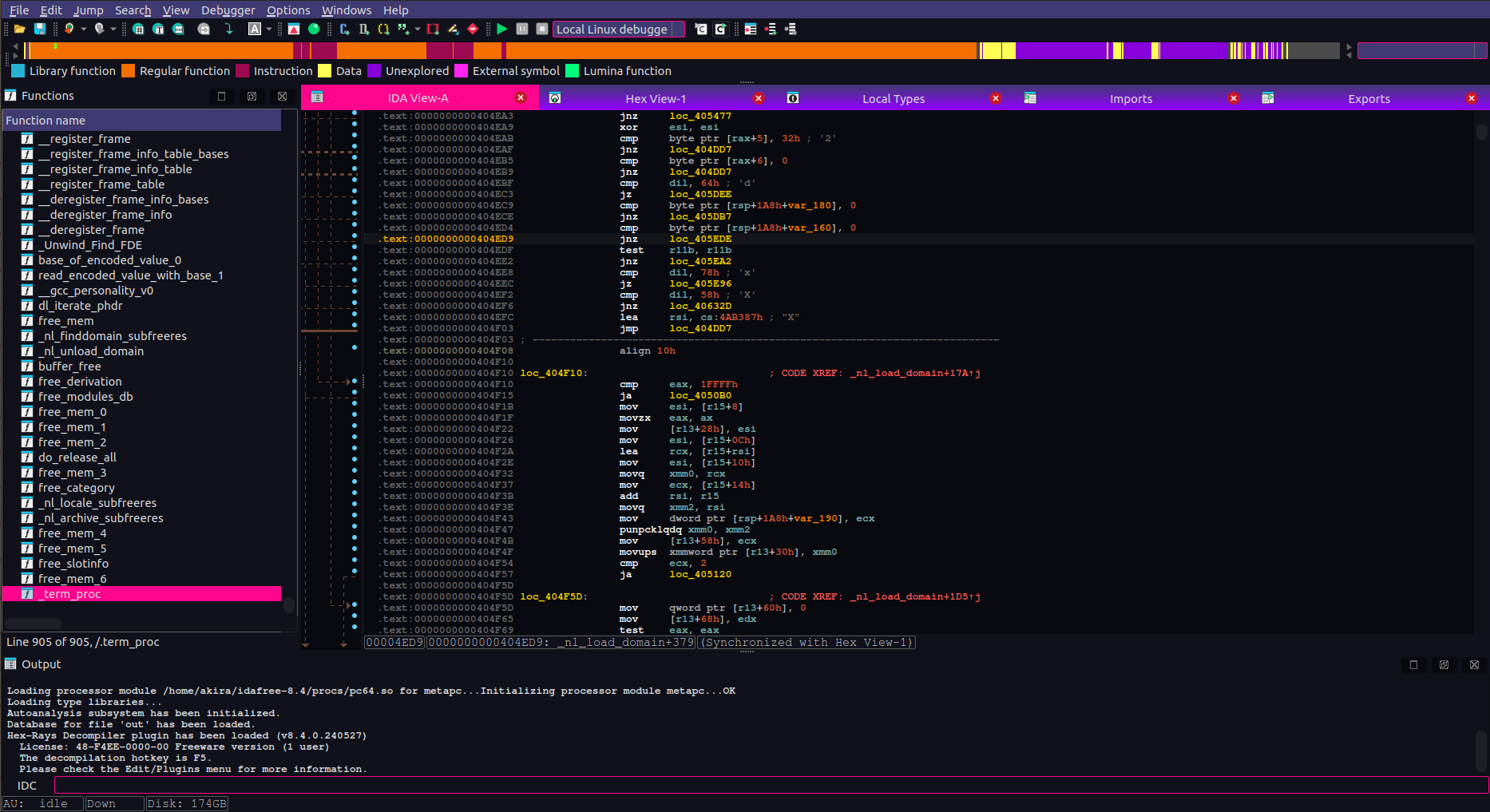Close the IDA View-A tab
The height and width of the screenshot is (812, 1490).
(x=521, y=97)
